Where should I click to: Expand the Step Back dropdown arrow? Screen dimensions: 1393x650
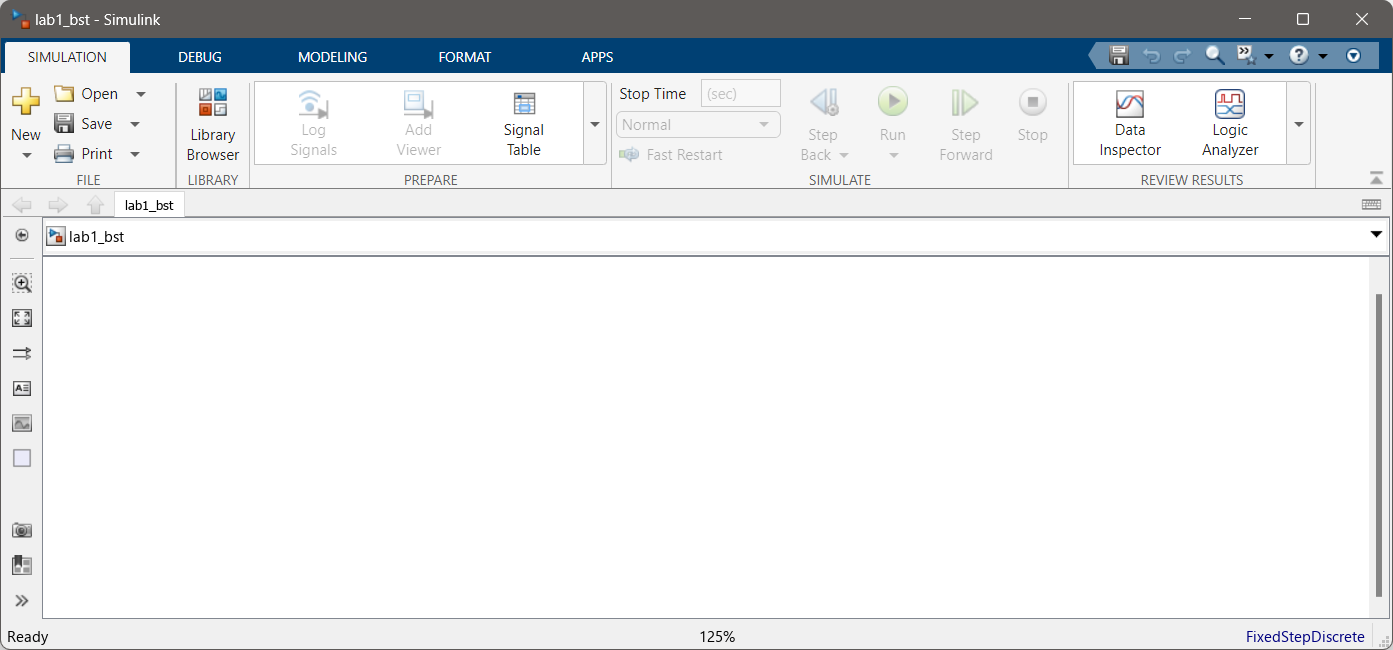844,155
